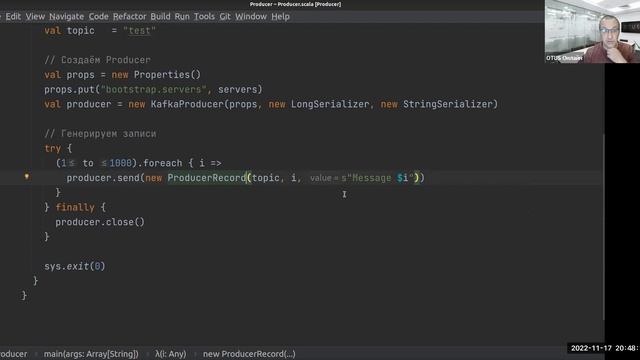Click the value parameter hint
The image size is (640, 360).
click(x=324, y=178)
